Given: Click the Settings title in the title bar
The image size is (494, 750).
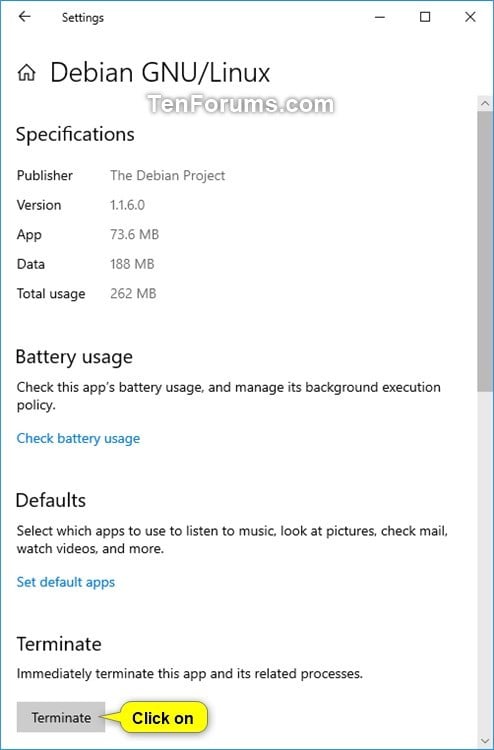Looking at the screenshot, I should coord(83,17).
